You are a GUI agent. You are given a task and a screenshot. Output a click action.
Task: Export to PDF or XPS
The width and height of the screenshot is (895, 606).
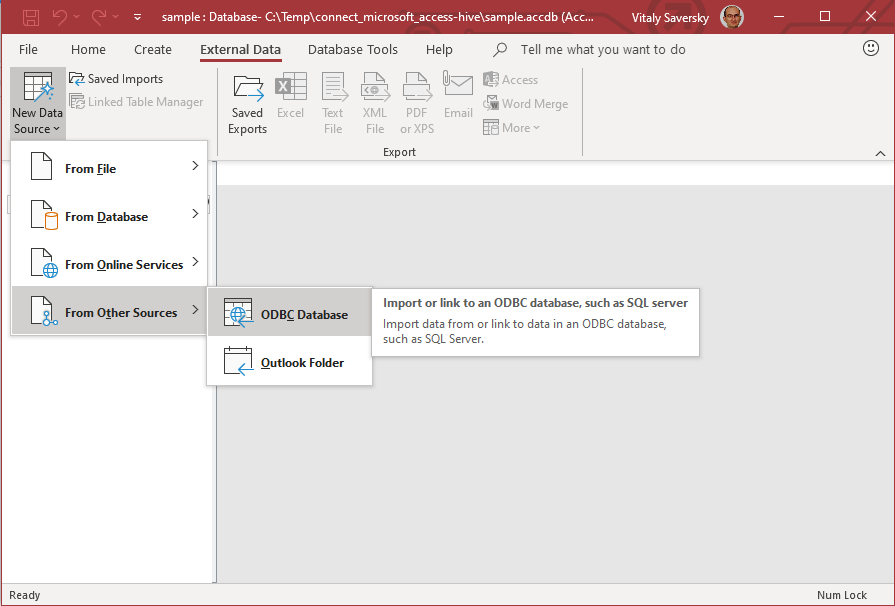coord(417,104)
